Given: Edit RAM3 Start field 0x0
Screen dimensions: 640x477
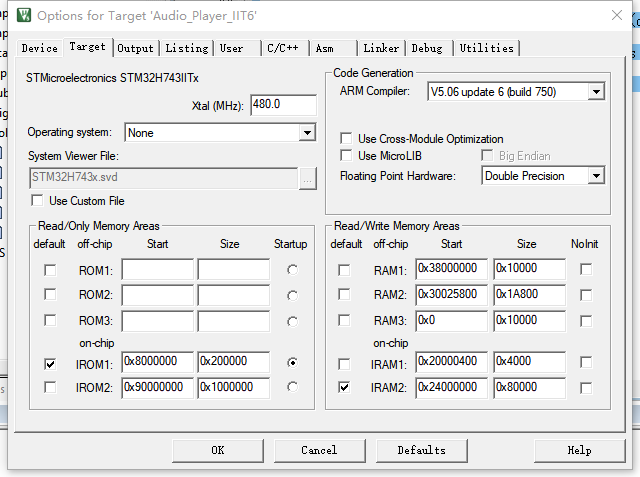Looking at the screenshot, I should tap(451, 321).
